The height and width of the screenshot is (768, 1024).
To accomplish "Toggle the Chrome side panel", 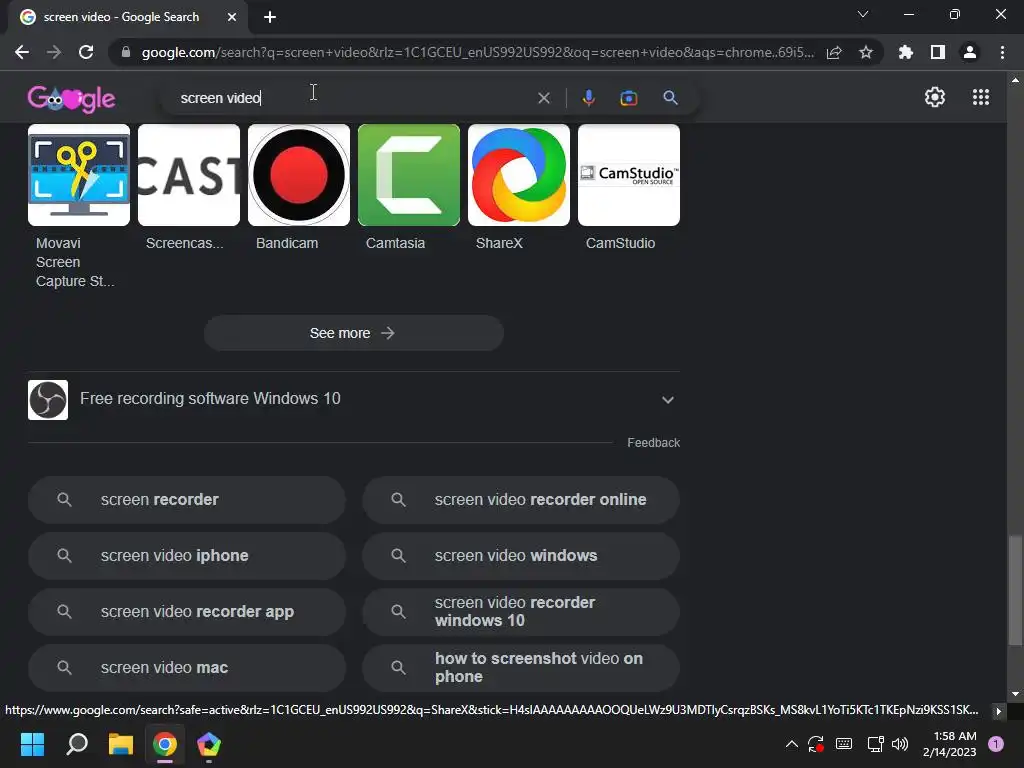I will point(938,52).
